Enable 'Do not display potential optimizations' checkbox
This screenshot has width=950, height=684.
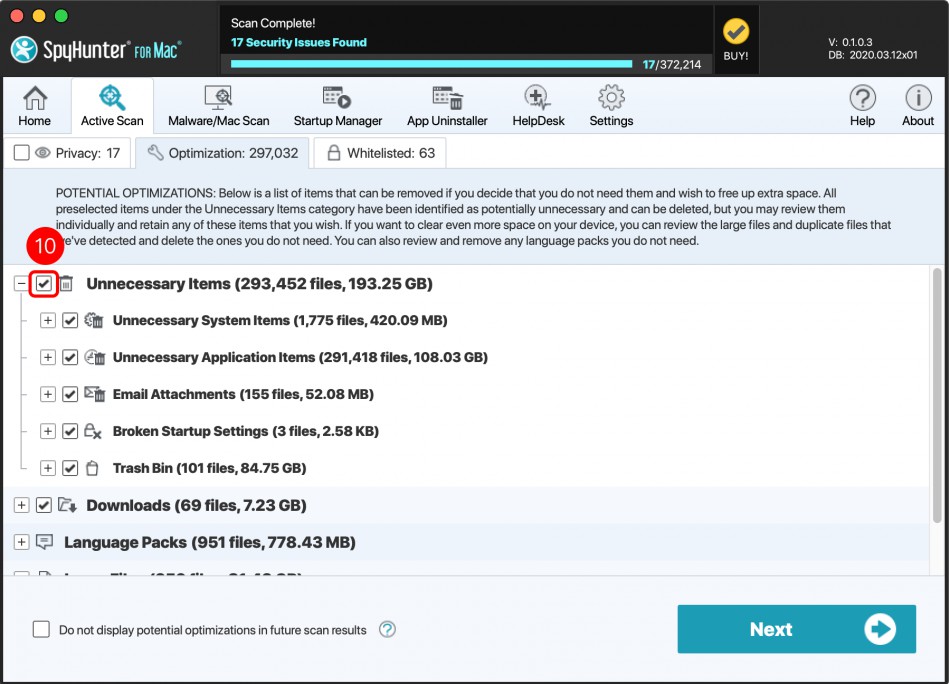click(x=41, y=630)
